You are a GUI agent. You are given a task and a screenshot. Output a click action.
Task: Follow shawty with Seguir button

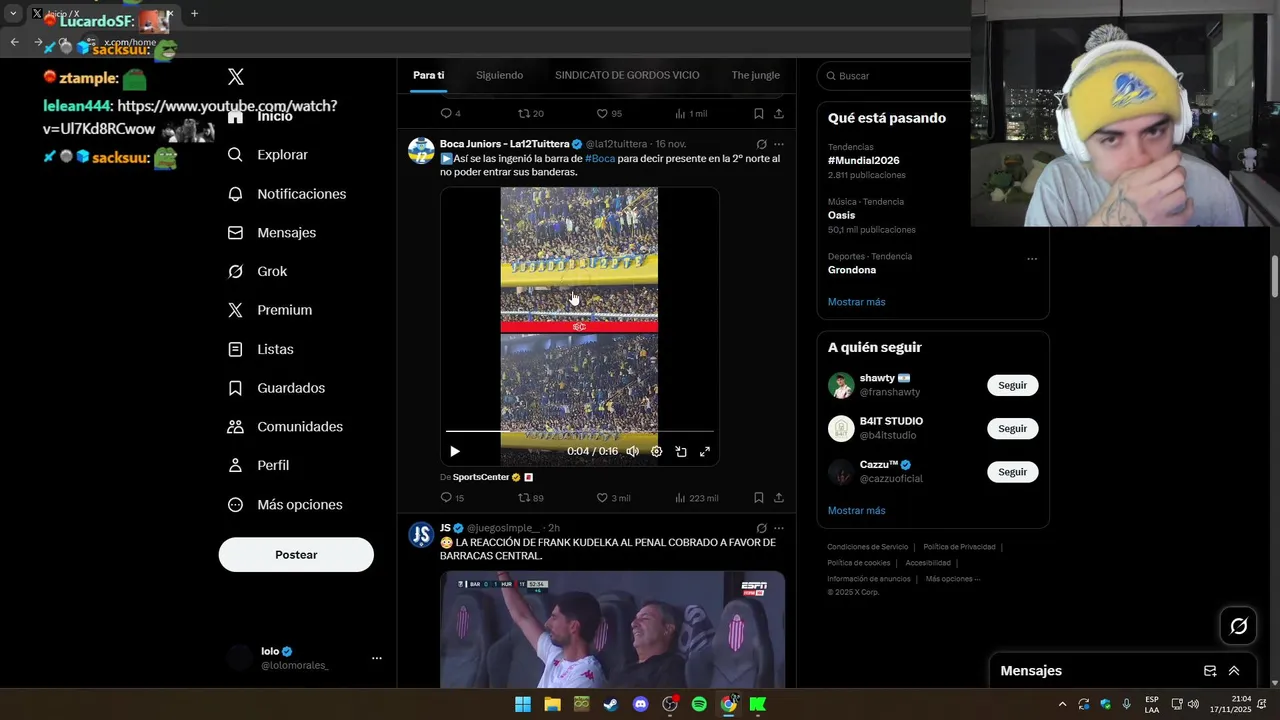click(1012, 385)
